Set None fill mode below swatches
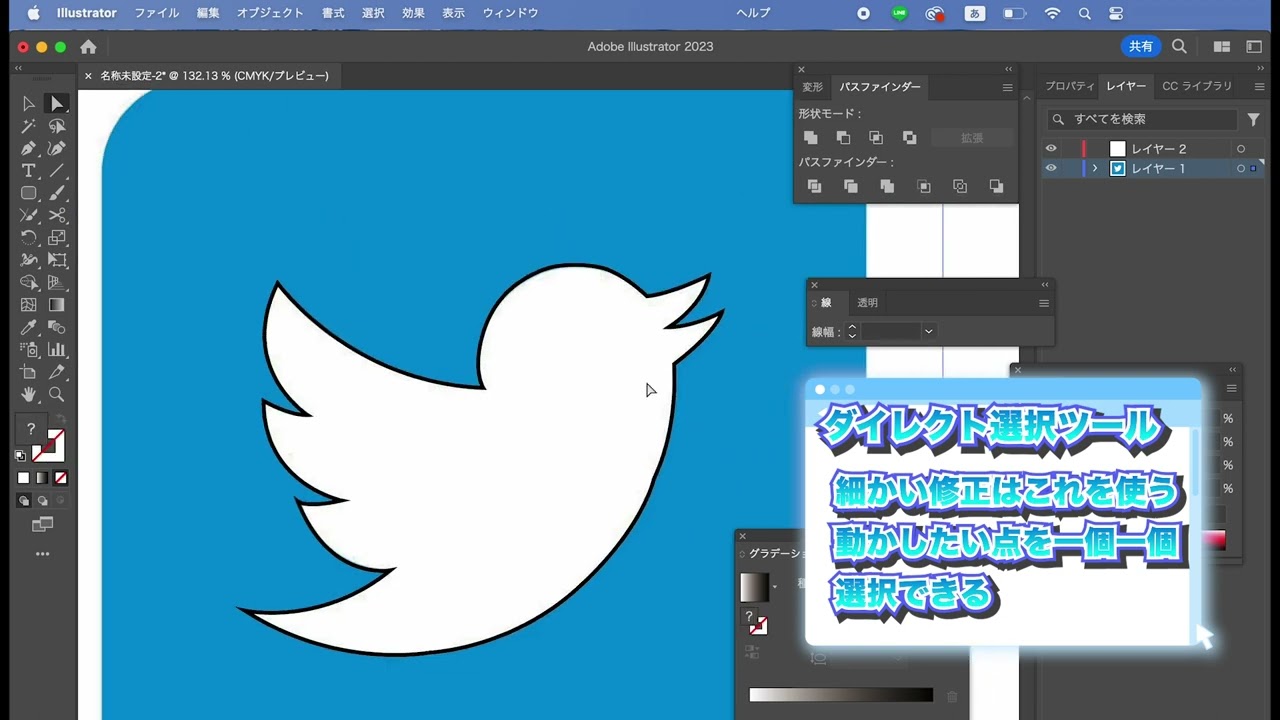 point(61,478)
